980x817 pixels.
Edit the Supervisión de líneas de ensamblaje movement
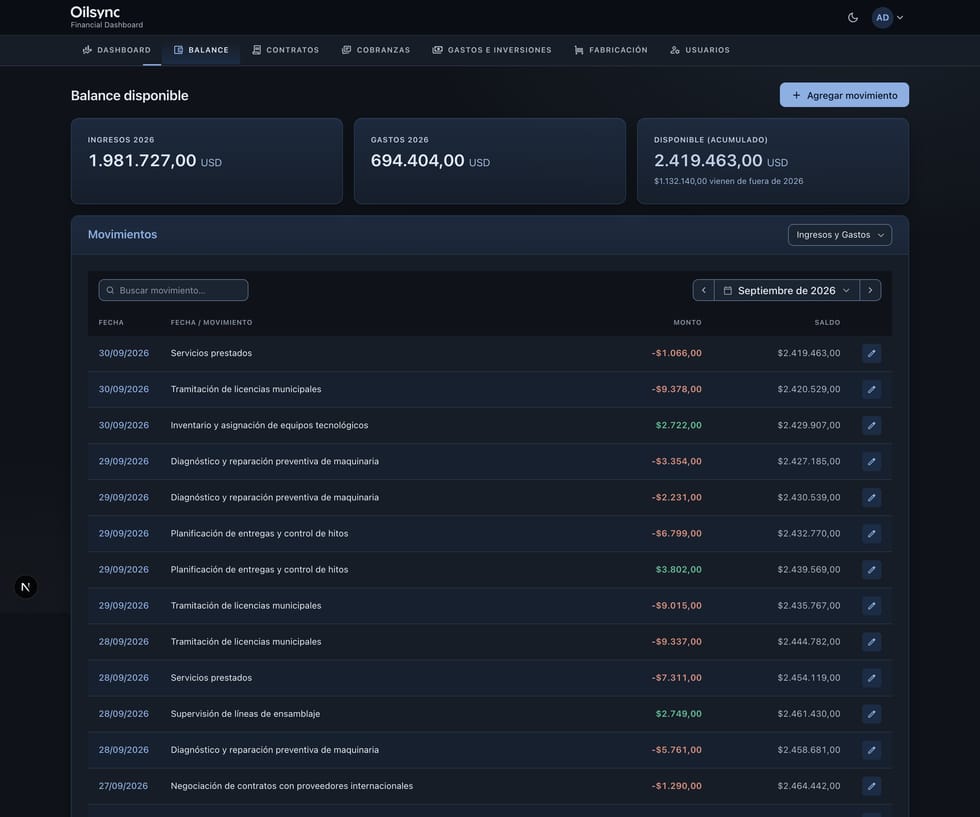[x=871, y=714]
